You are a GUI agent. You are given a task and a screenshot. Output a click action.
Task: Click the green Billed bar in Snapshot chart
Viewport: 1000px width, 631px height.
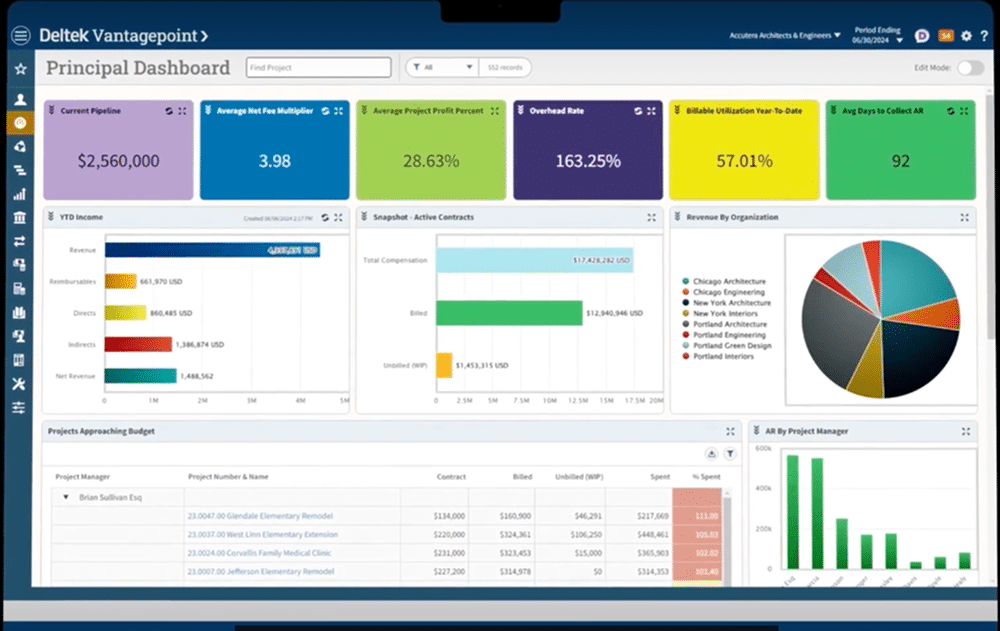pos(509,313)
